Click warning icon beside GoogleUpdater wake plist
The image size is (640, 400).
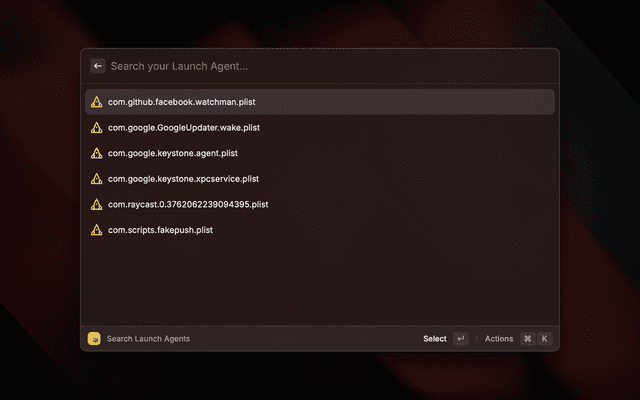[x=96, y=128]
